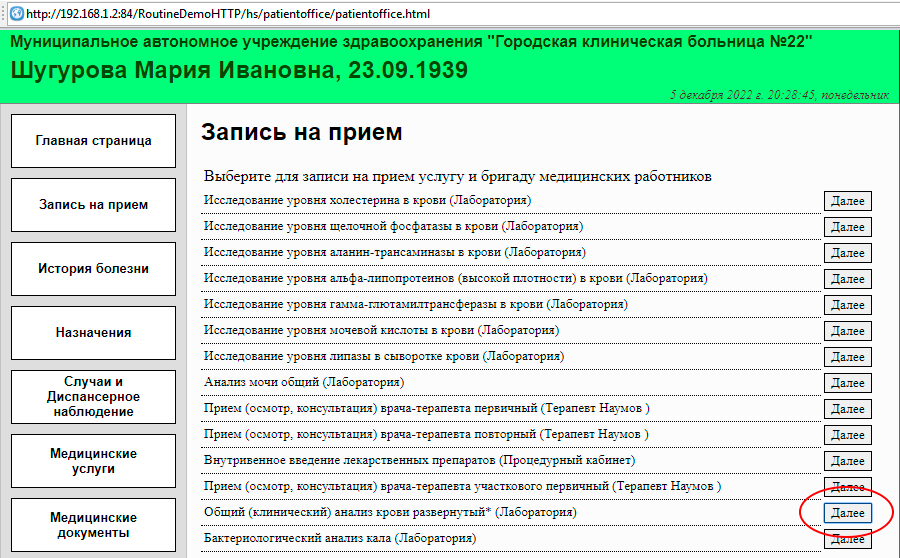This screenshot has height=558, width=900.
Task: Open the Медицинские услуги section
Action: click(93, 461)
